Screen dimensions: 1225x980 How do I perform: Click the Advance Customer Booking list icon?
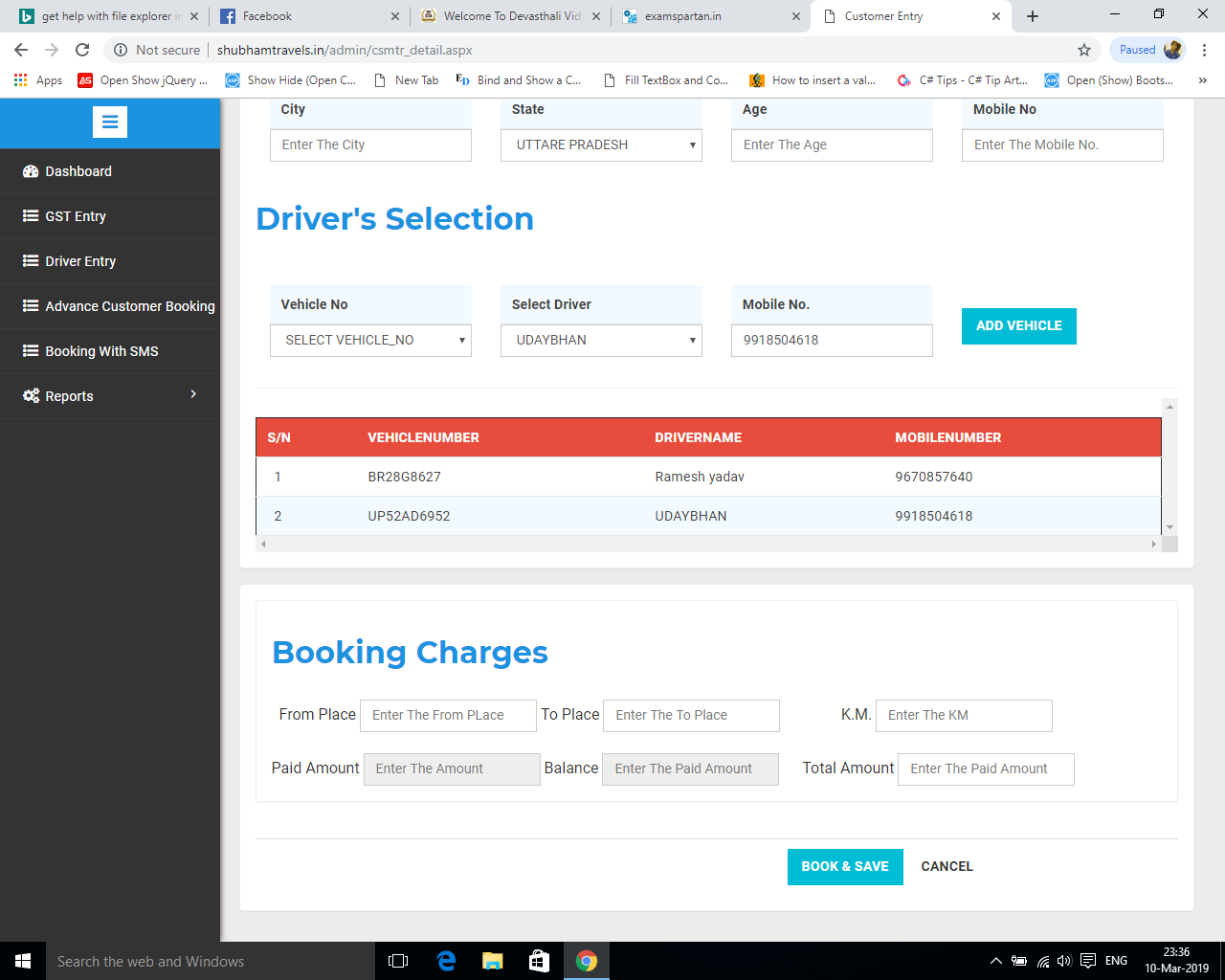point(31,306)
